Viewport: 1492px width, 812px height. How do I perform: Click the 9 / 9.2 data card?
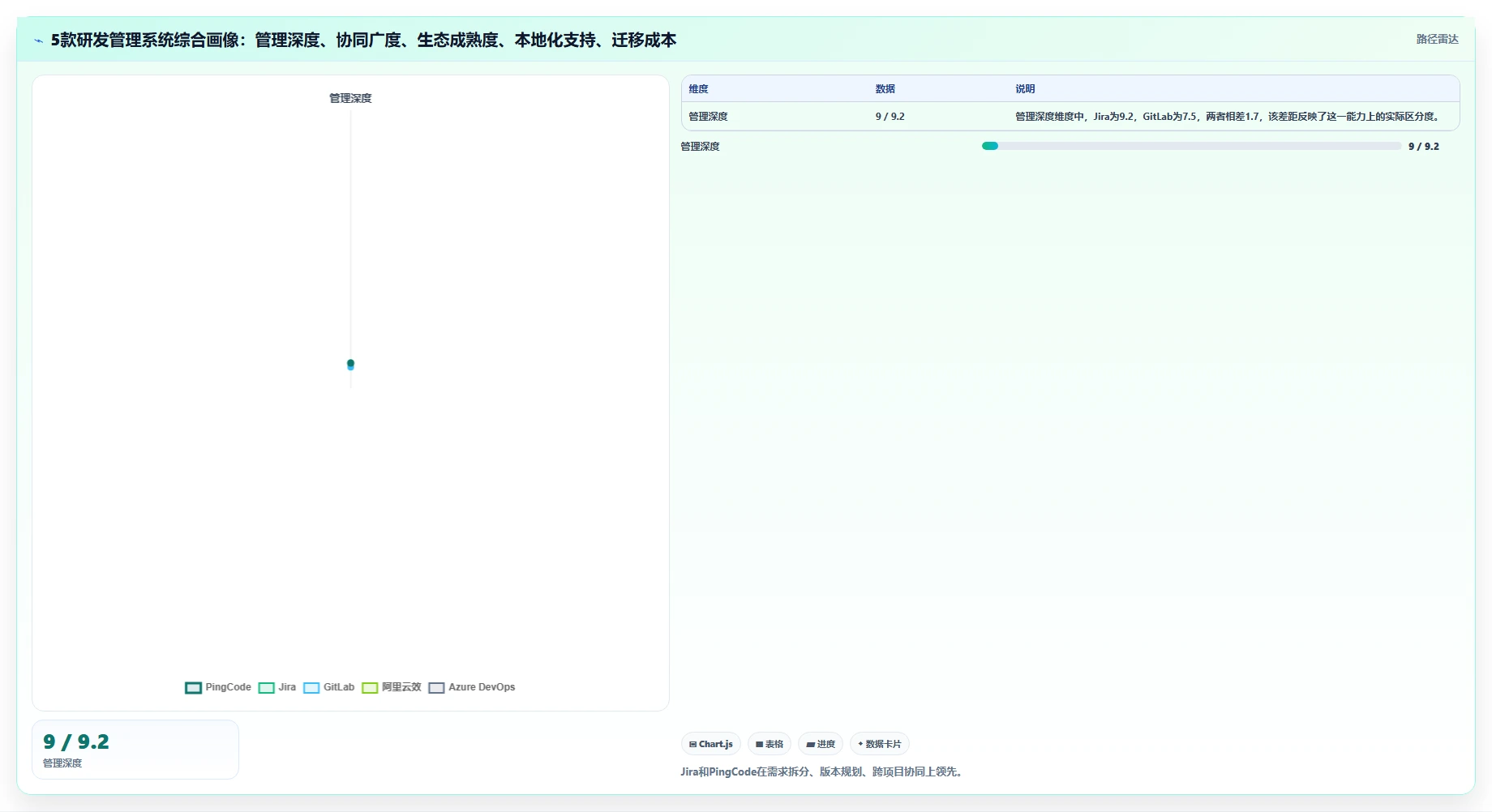[x=135, y=750]
